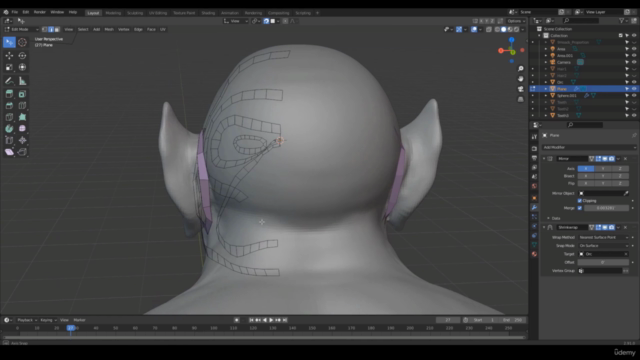The image size is (640, 360).
Task: Open the Modifier properties wrench tab
Action: pos(534,207)
